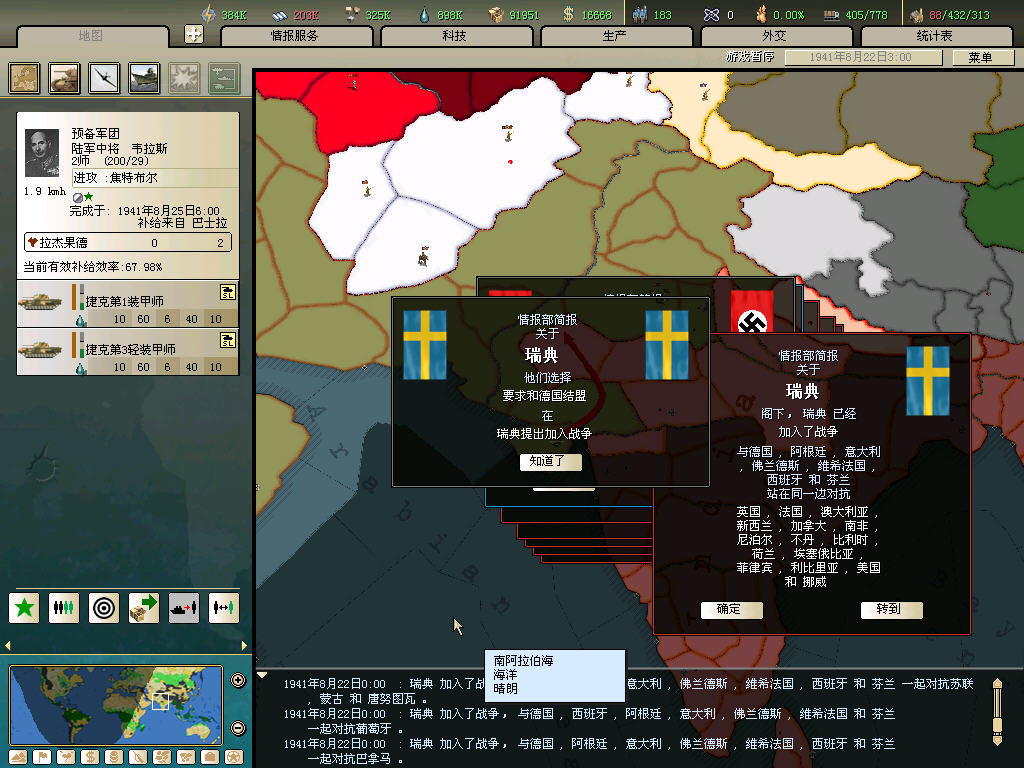Select the 捷克第3轻装甲师 division row
Screen dimensions: 1024x768
[x=127, y=352]
